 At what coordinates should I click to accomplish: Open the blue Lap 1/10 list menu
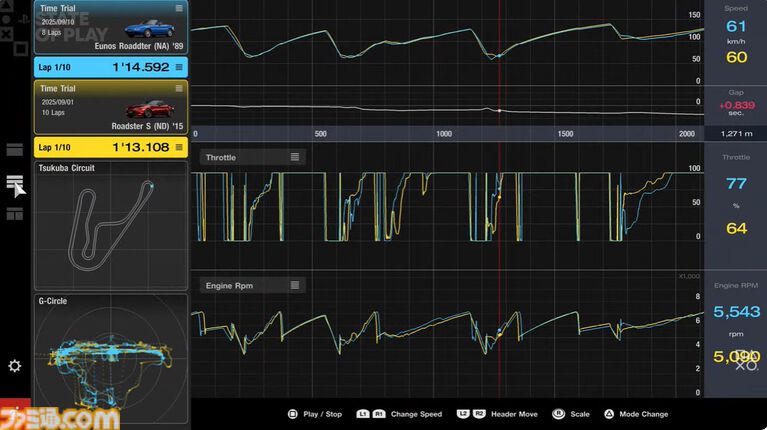point(179,67)
